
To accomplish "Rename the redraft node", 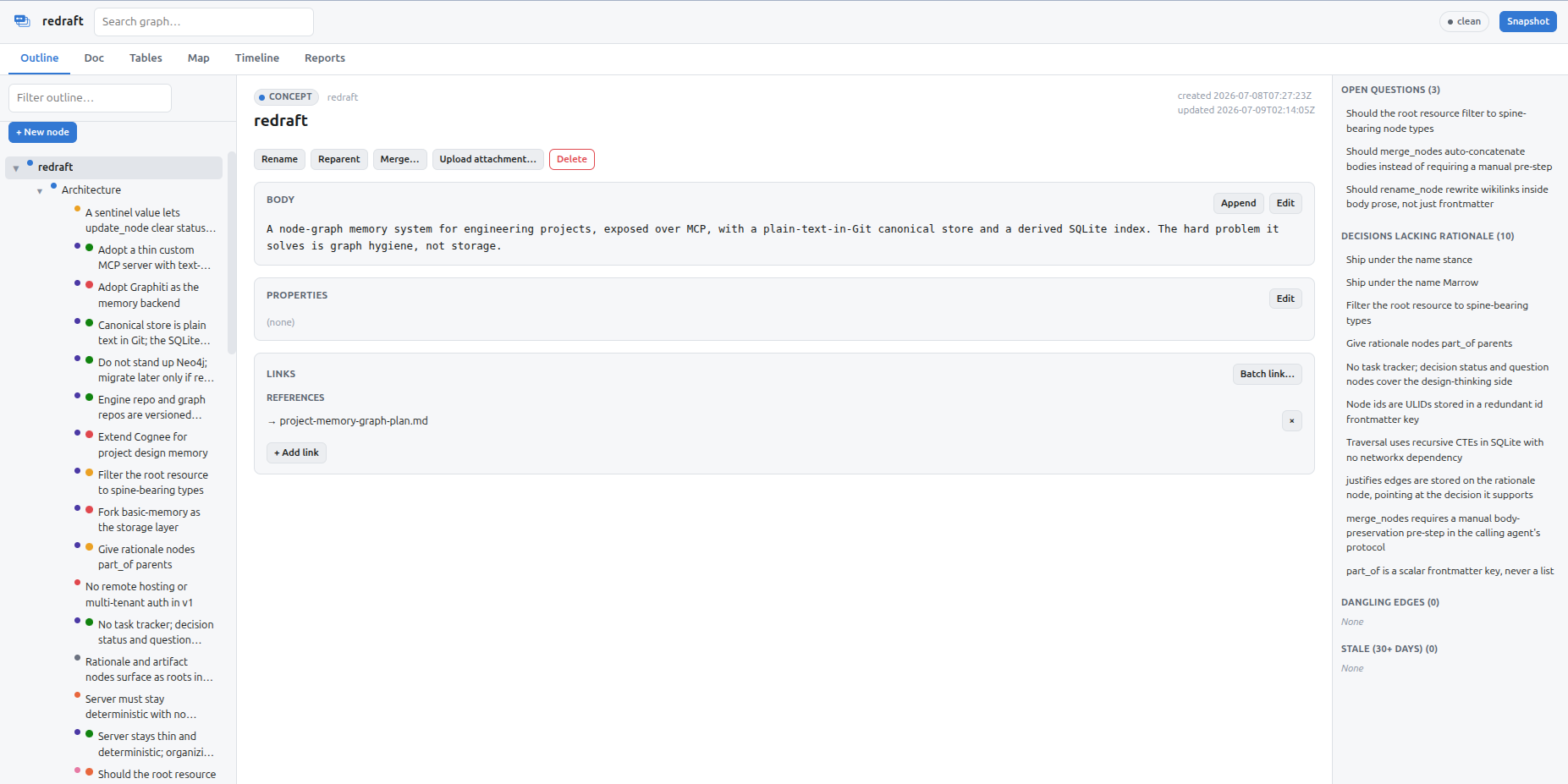I will [279, 159].
